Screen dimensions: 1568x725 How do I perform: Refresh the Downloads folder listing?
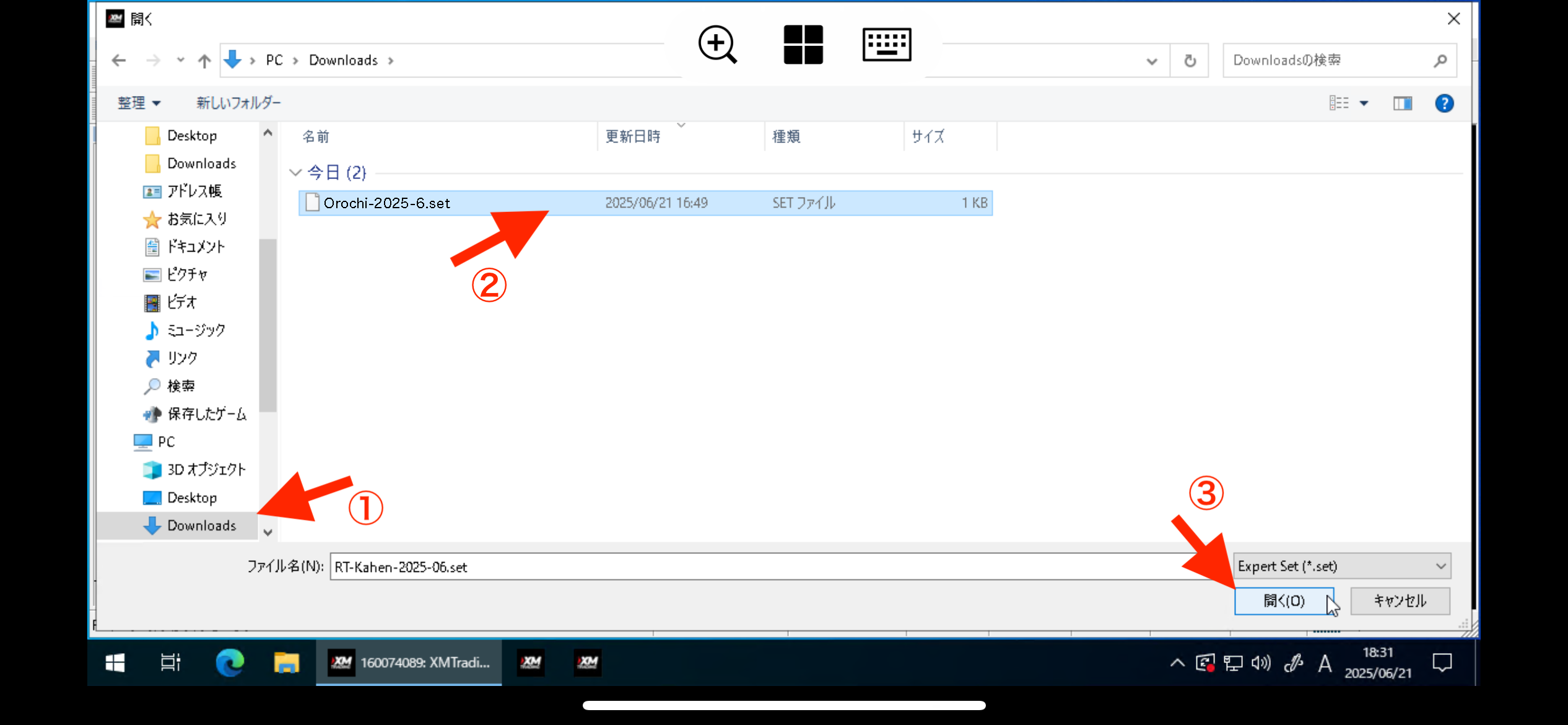(x=1190, y=61)
